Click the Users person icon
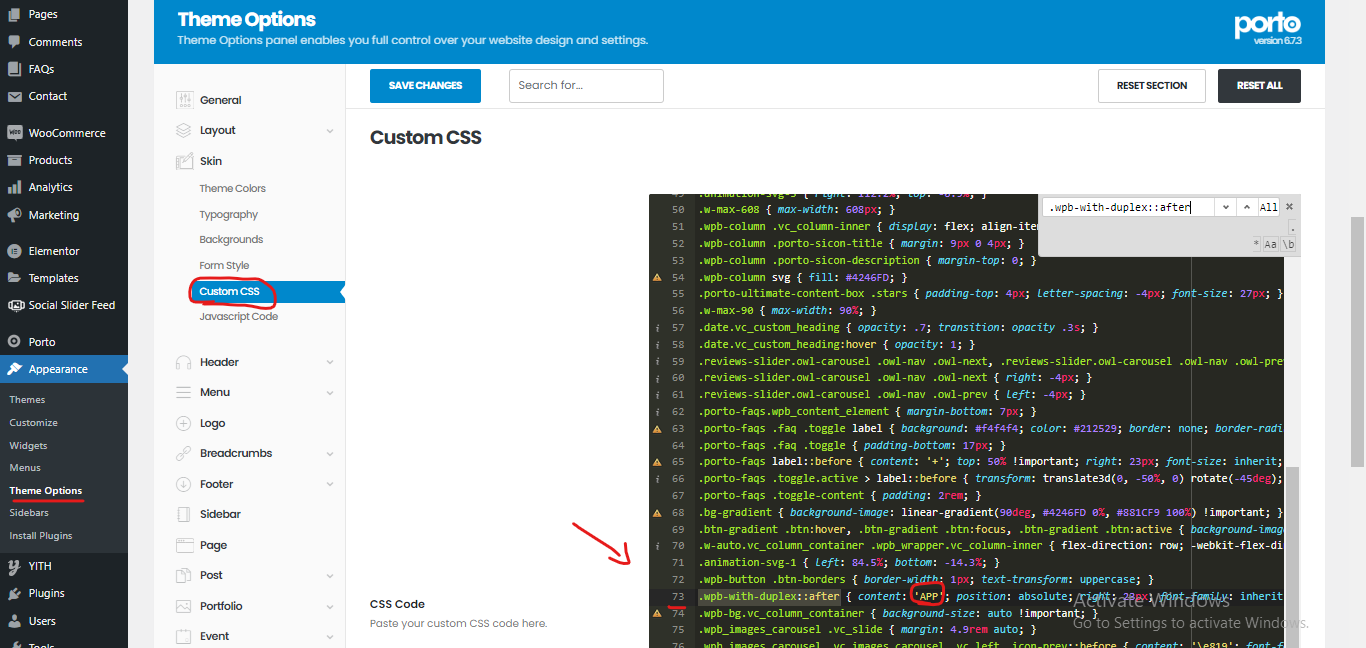Image resolution: width=1366 pixels, height=648 pixels. (x=14, y=621)
